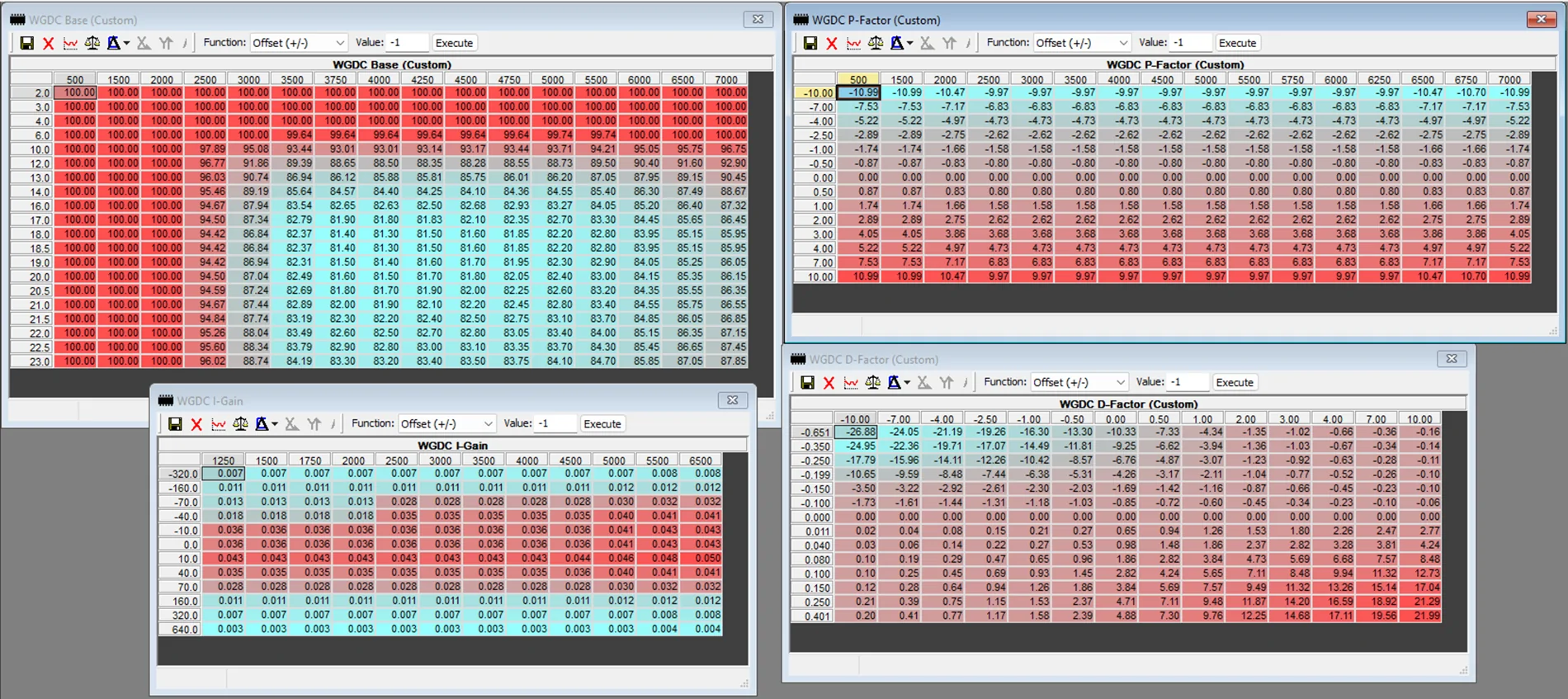Click the X-axis icon in WGDC I-Gain toolbar

pyautogui.click(x=291, y=424)
